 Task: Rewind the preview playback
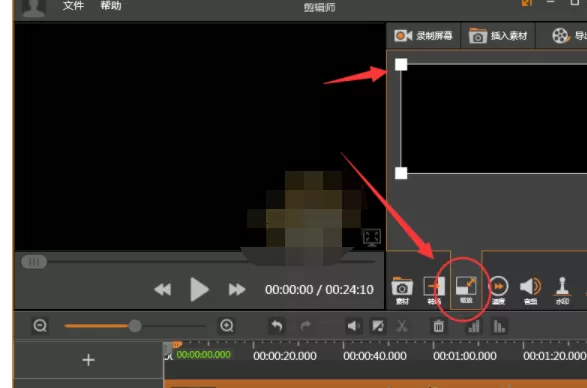tap(163, 290)
